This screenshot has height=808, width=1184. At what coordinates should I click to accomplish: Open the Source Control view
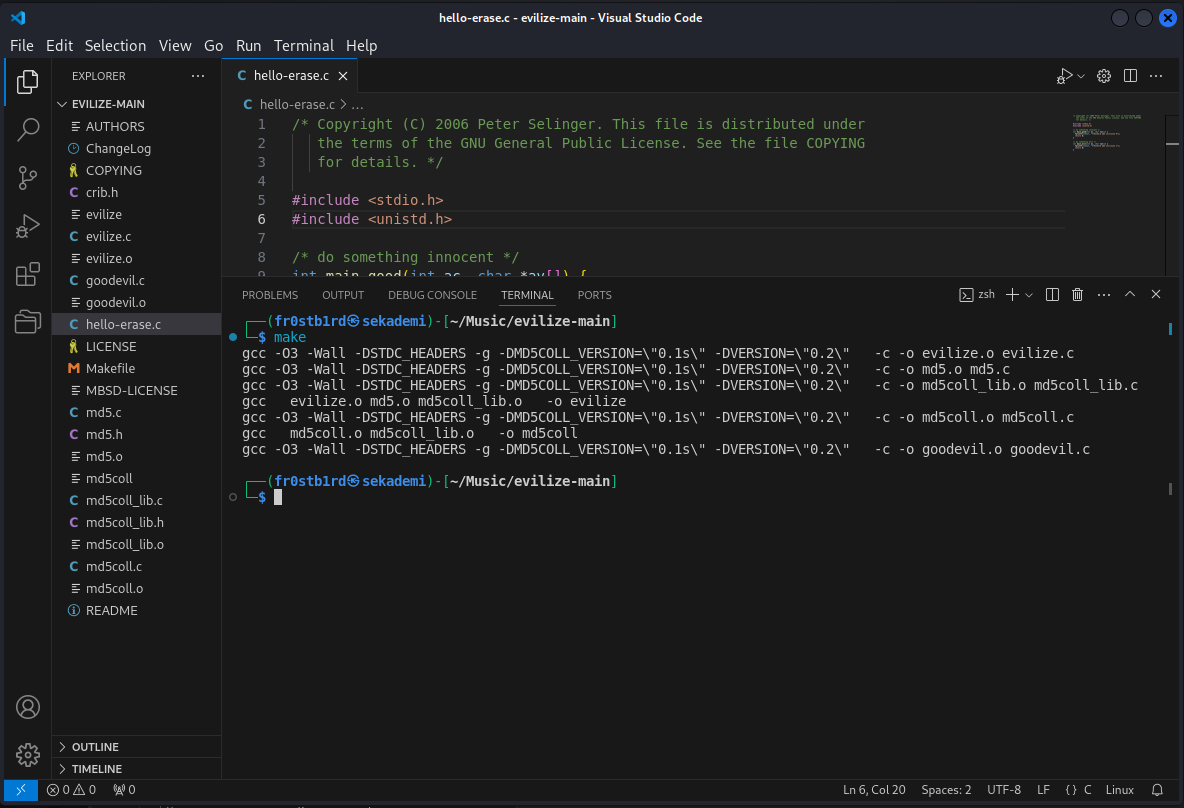pos(28,178)
